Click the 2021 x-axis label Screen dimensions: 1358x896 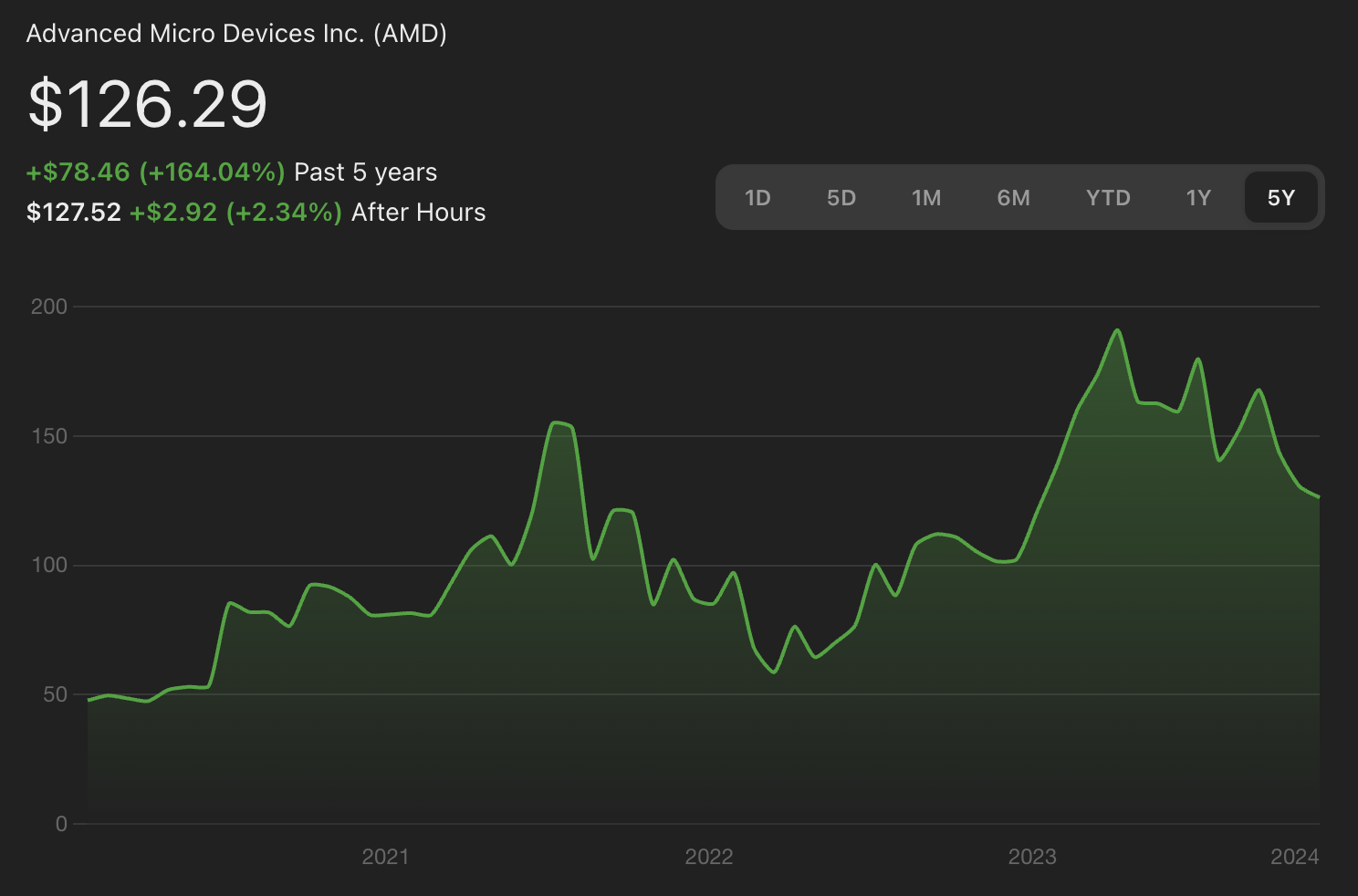385,857
